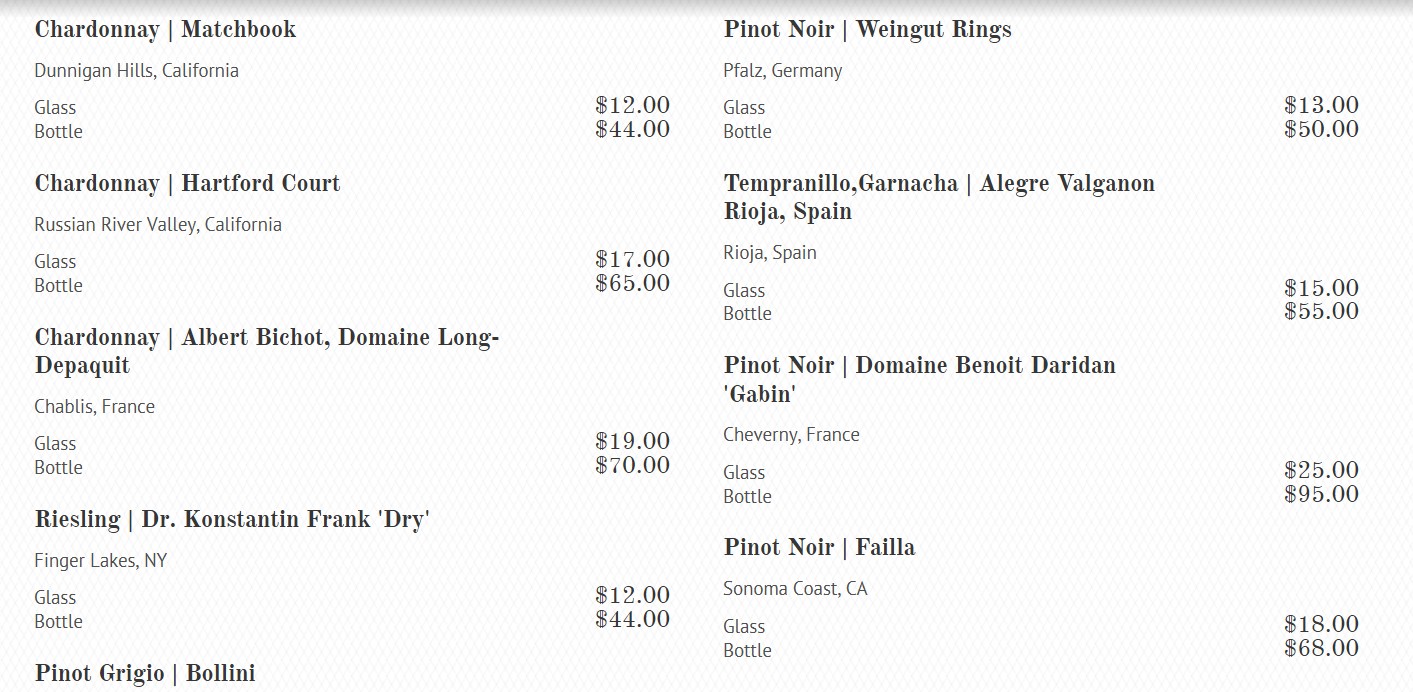This screenshot has height=692, width=1413.
Task: Select the $65.00 Hartford Court bottle price
Action: tap(632, 284)
